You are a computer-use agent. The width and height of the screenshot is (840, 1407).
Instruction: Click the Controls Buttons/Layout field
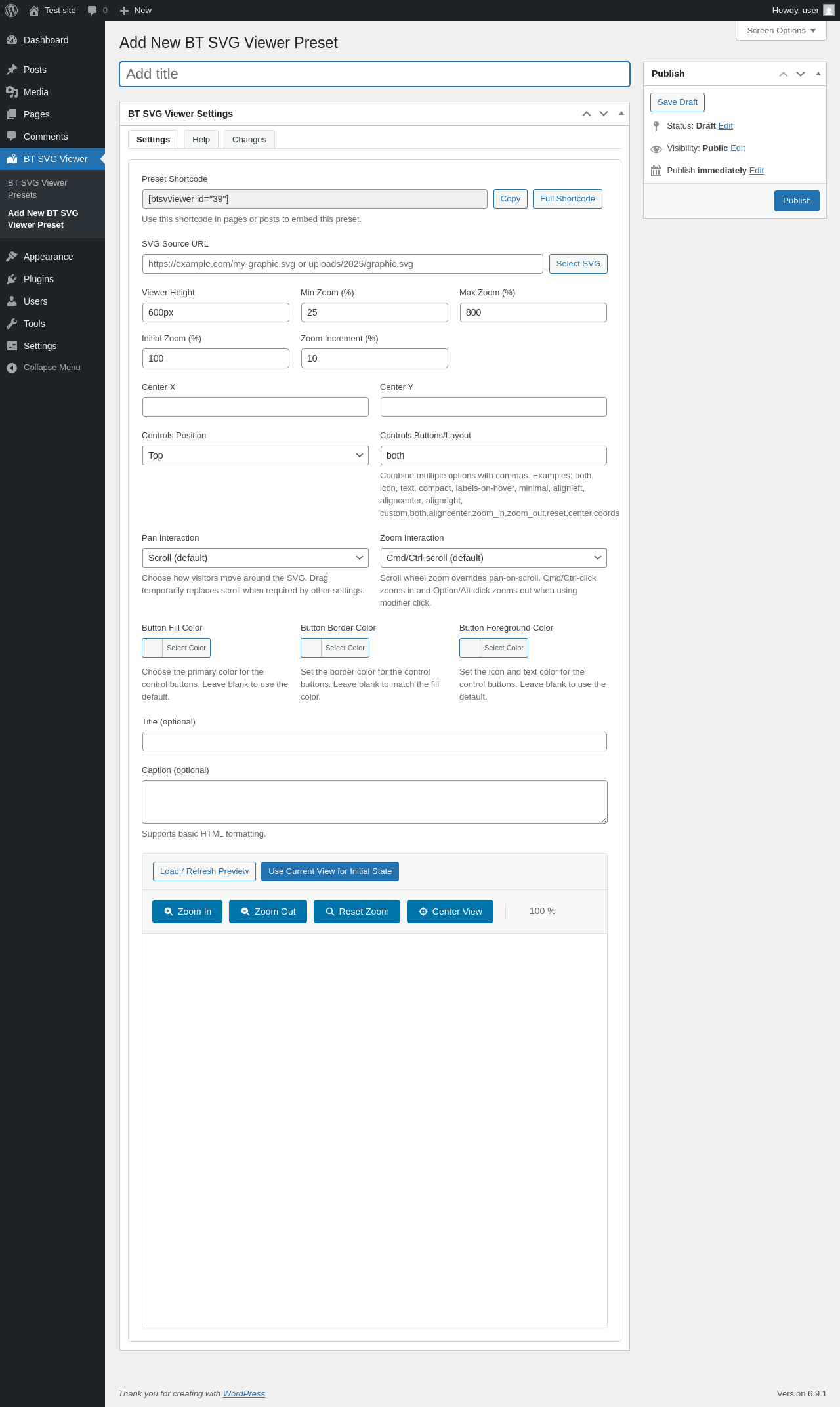point(493,455)
